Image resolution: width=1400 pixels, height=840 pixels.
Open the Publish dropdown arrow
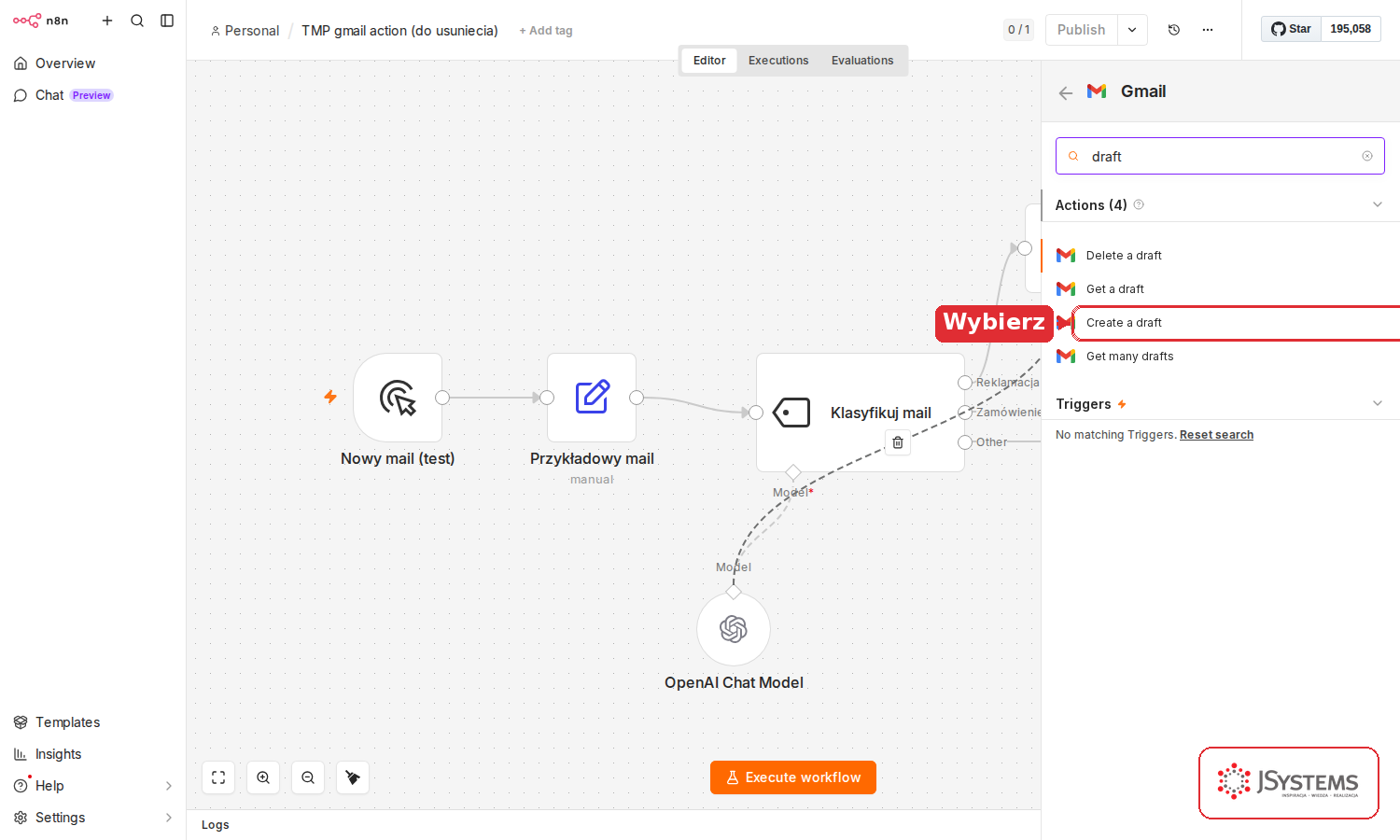(1132, 30)
